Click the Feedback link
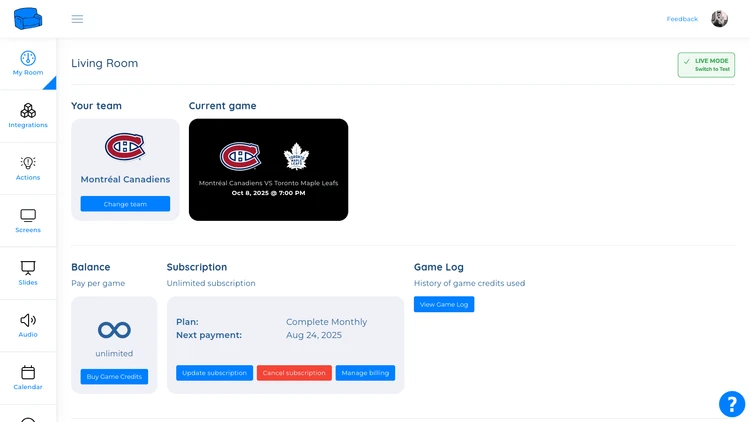The height and width of the screenshot is (422, 750). (682, 19)
